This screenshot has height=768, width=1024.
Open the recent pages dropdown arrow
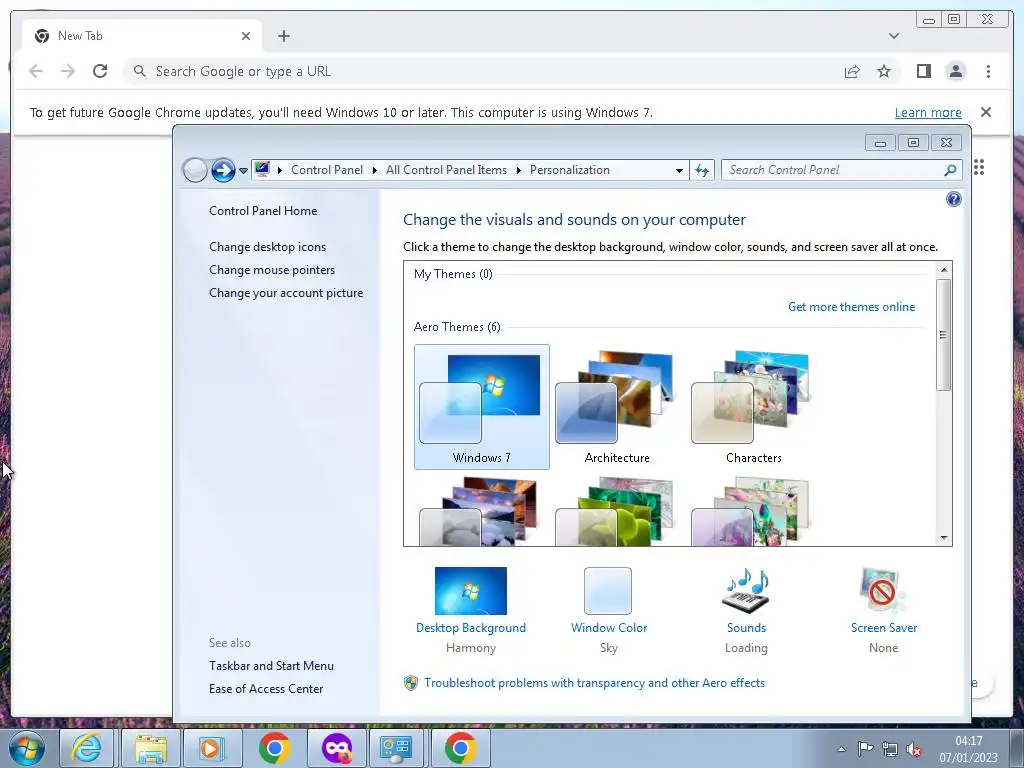click(243, 170)
